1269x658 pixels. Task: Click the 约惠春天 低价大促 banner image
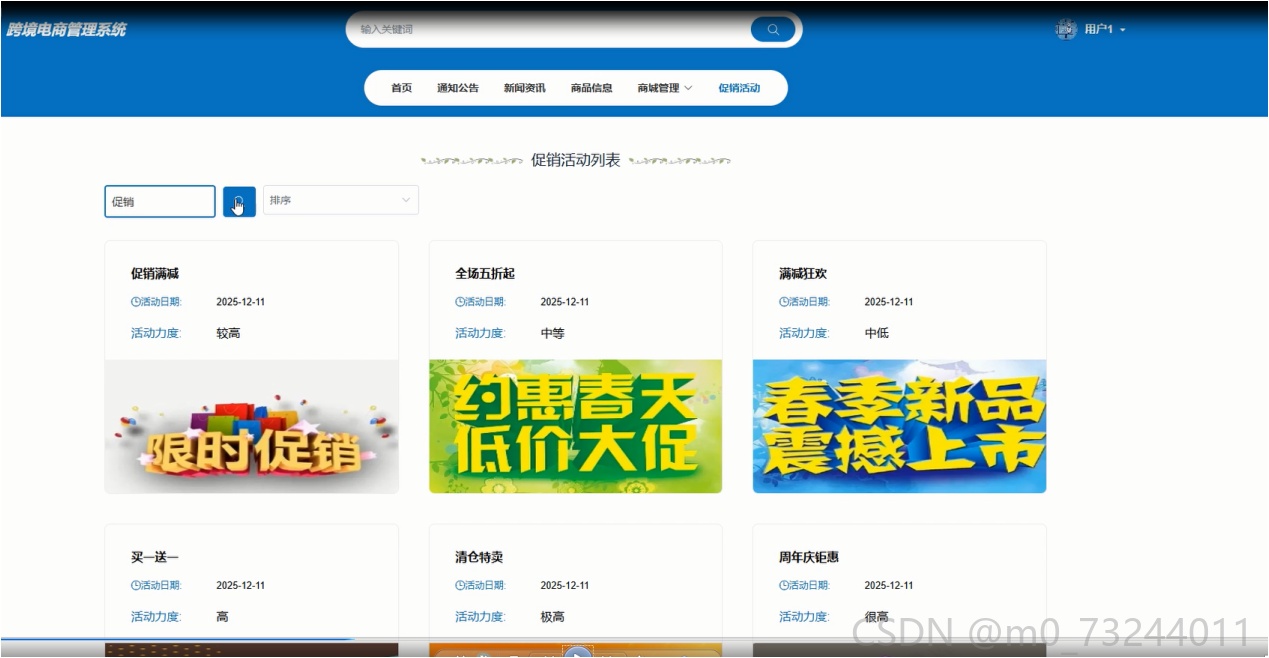576,427
